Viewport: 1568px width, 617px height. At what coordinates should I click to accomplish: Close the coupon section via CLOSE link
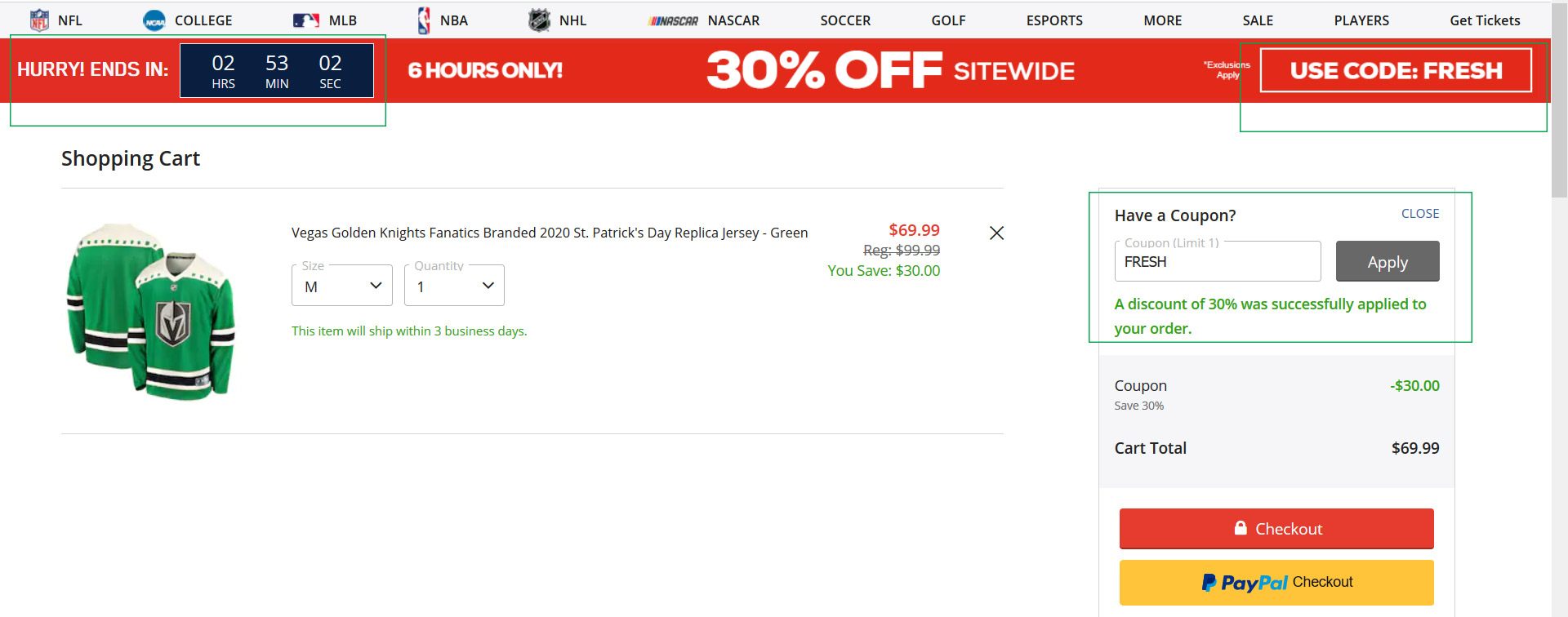[x=1420, y=214]
